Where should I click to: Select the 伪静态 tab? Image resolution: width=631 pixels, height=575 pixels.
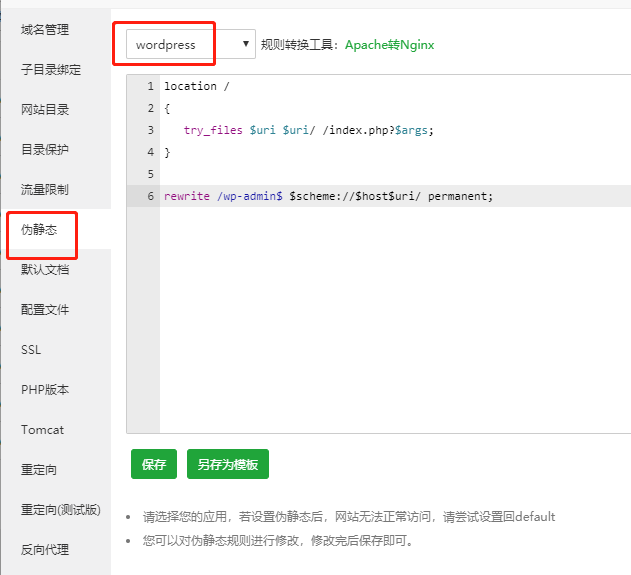coord(39,229)
